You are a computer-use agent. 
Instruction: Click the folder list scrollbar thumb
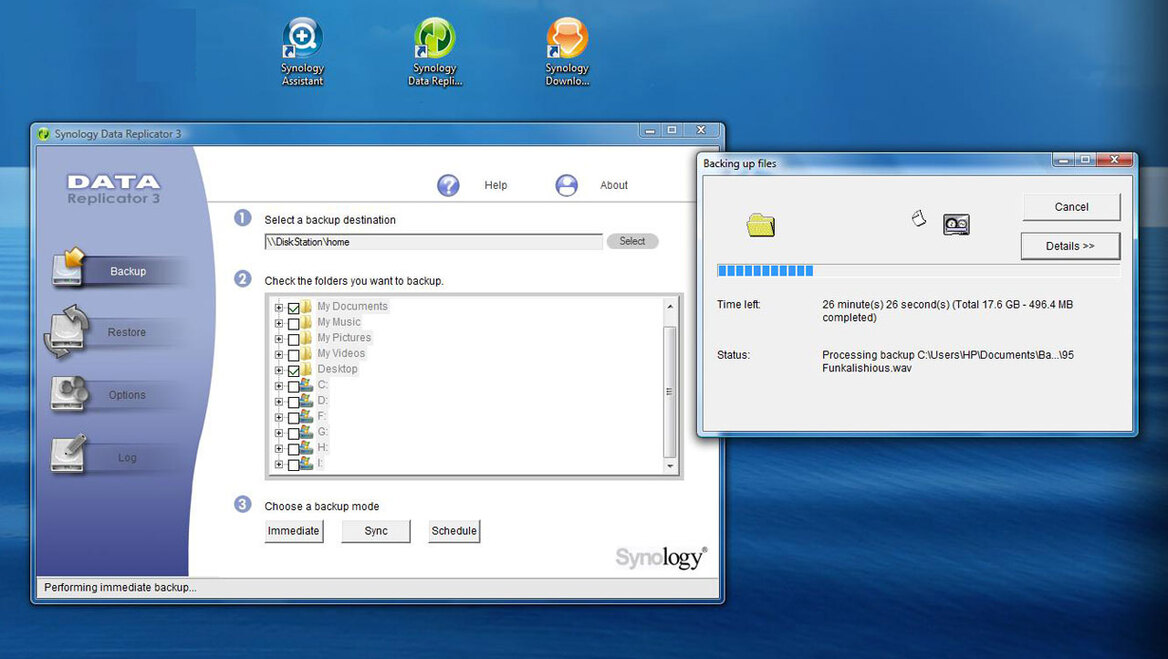[x=669, y=392]
